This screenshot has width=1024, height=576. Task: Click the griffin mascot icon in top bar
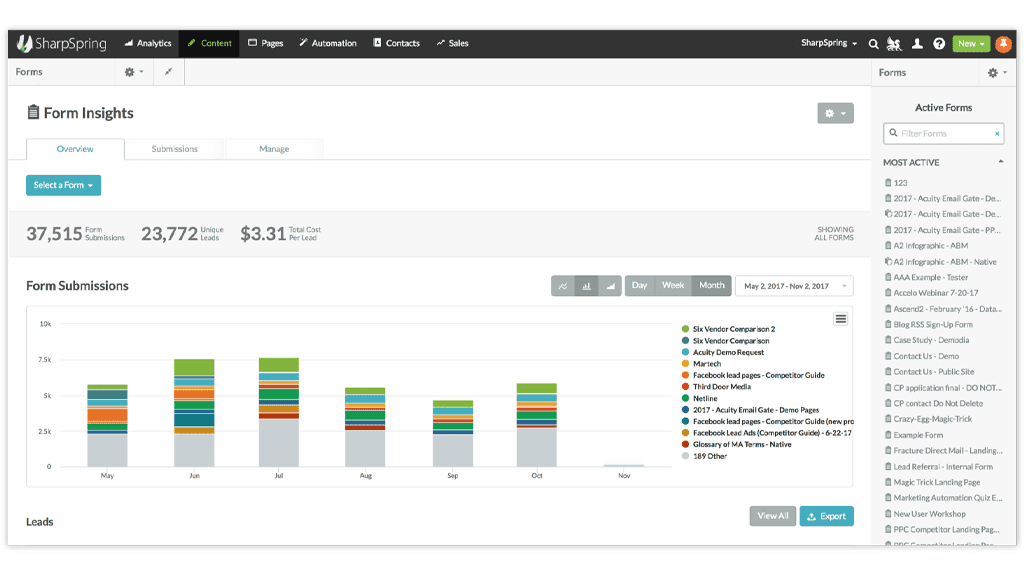click(894, 44)
